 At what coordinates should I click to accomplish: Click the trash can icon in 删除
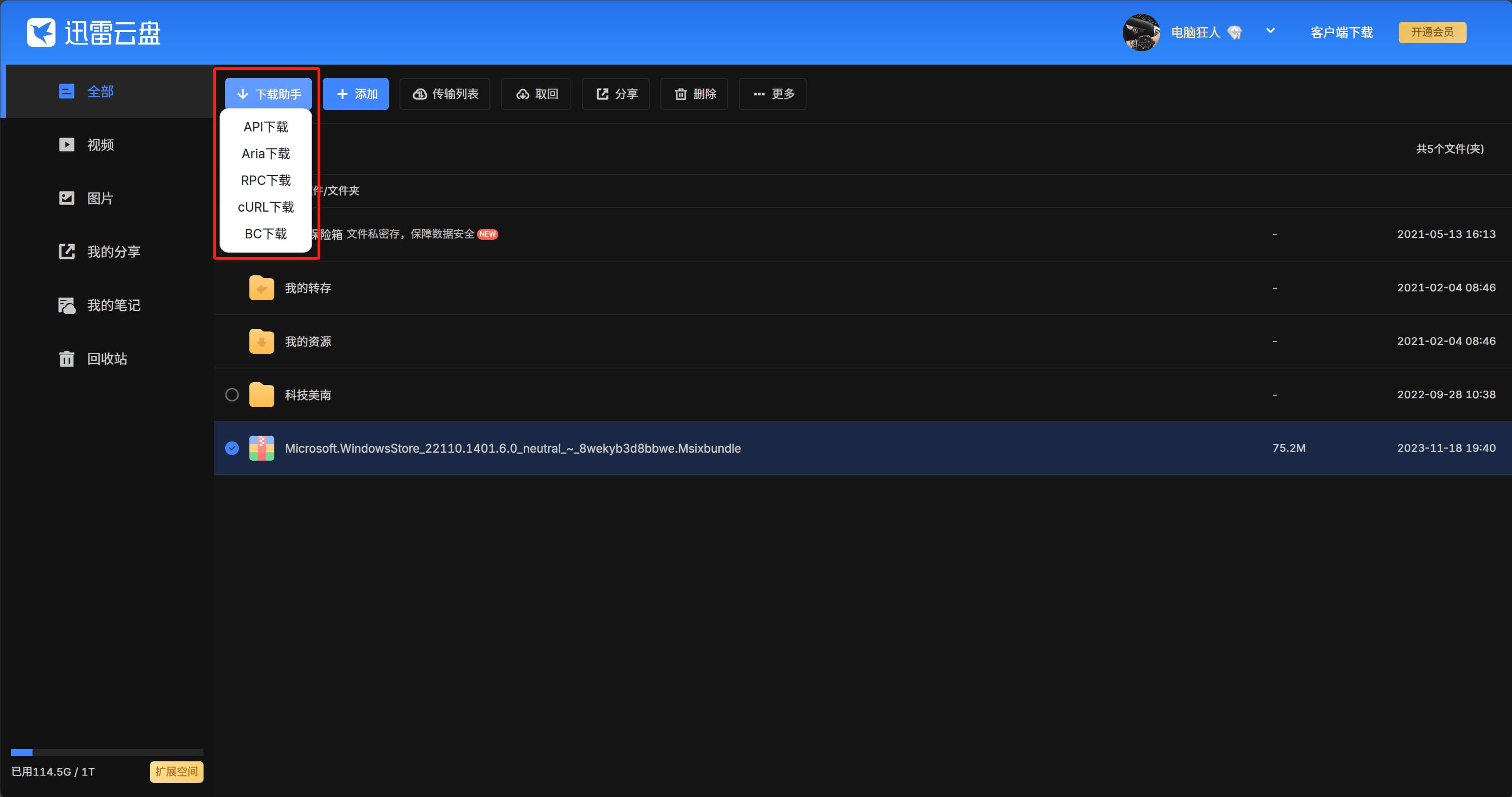[680, 94]
